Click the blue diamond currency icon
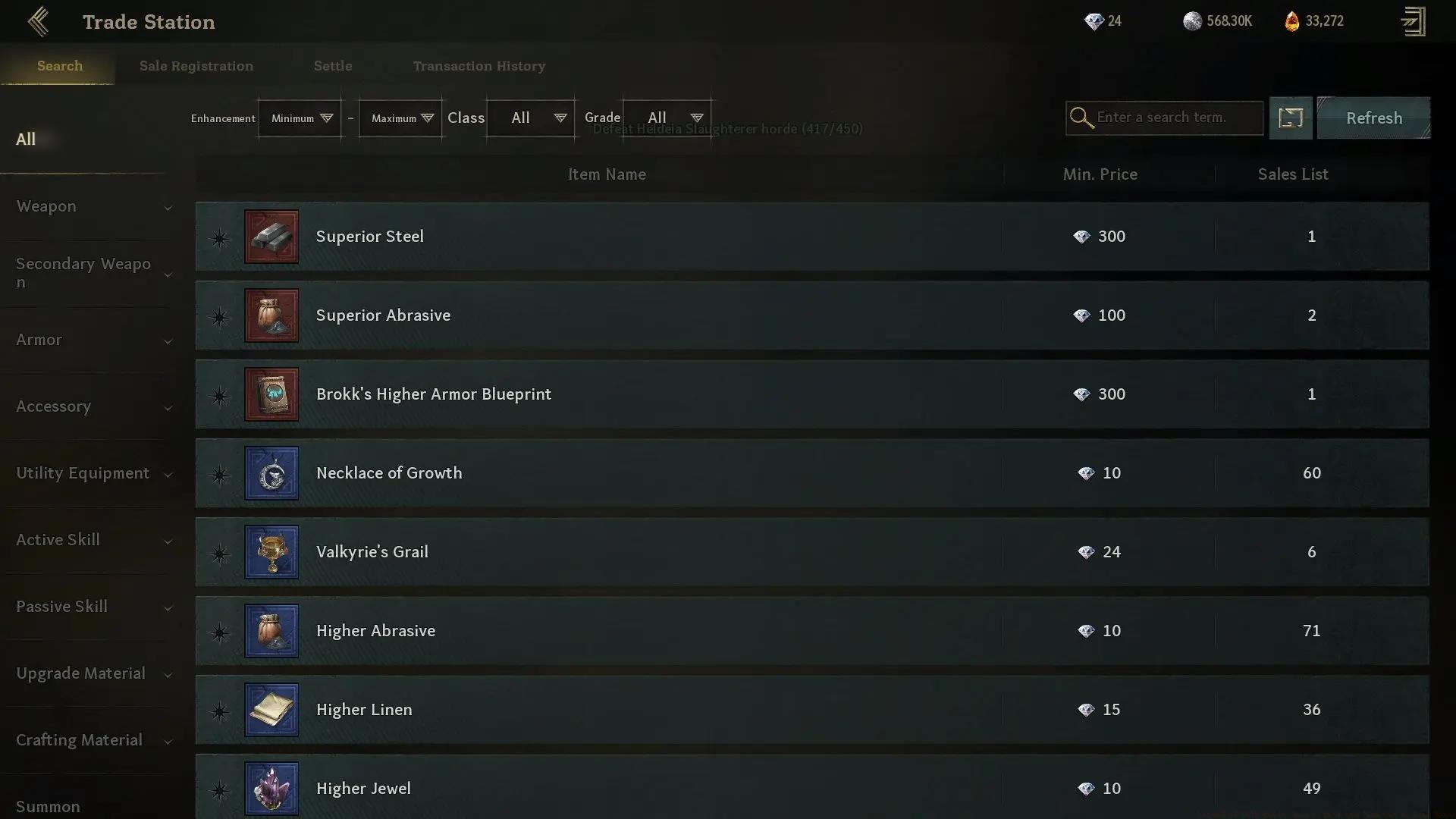This screenshot has height=819, width=1456. (1093, 21)
